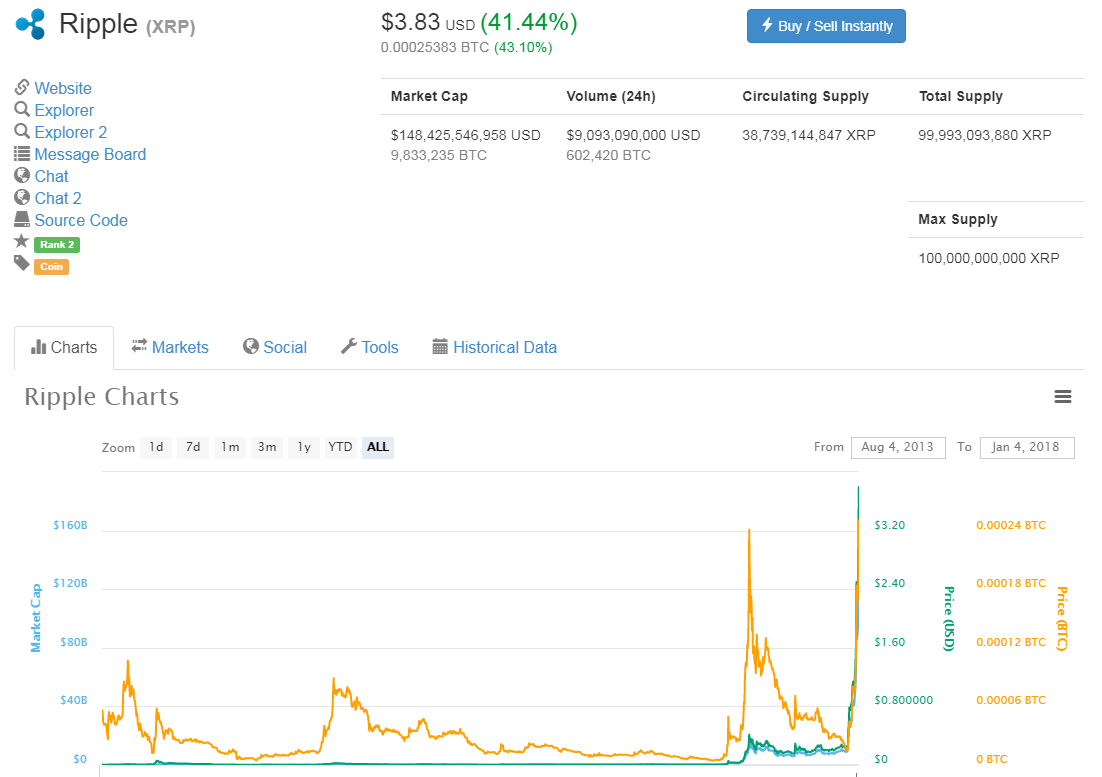1102x777 pixels.
Task: Set chart zoom to 7d
Action: [x=193, y=448]
